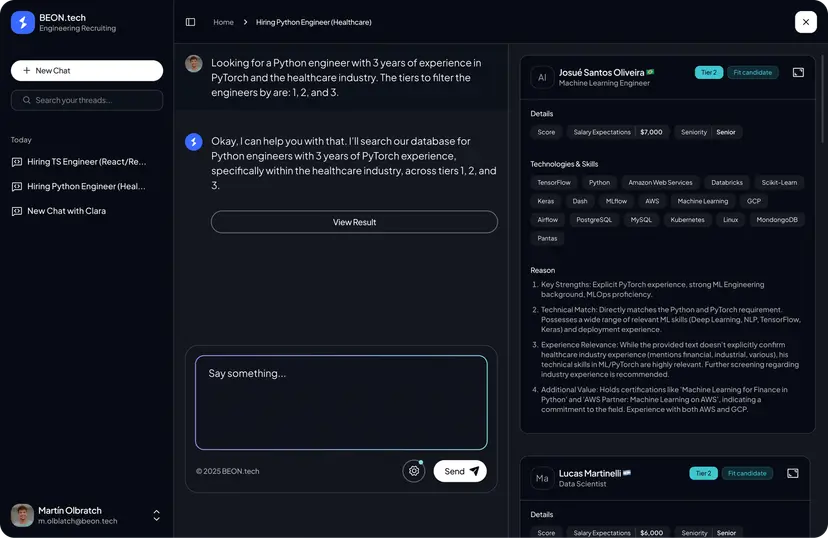
Task: Click Ma avatar on Lucas Martinelli card
Action: pyautogui.click(x=542, y=478)
